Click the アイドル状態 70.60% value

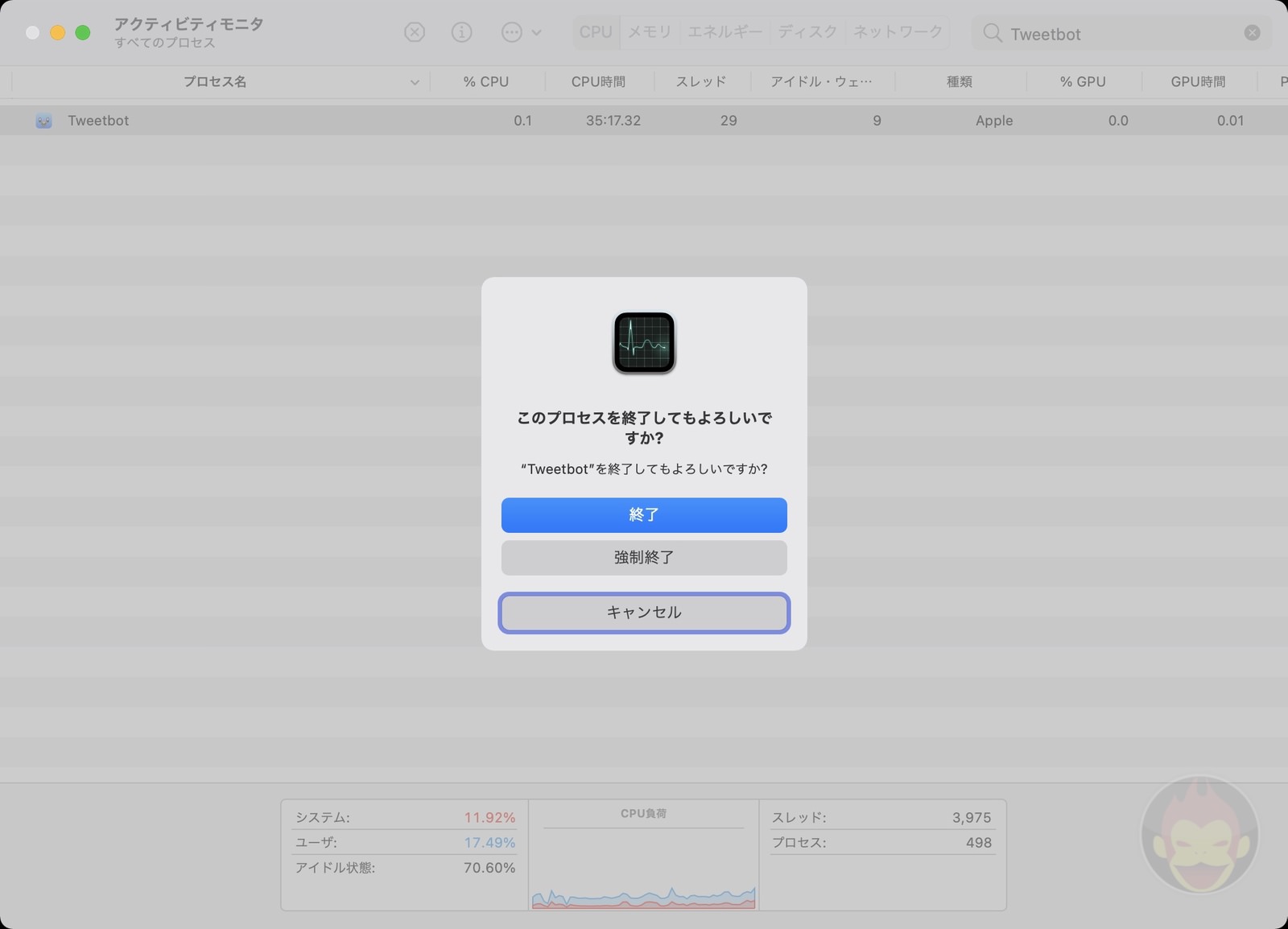[489, 868]
